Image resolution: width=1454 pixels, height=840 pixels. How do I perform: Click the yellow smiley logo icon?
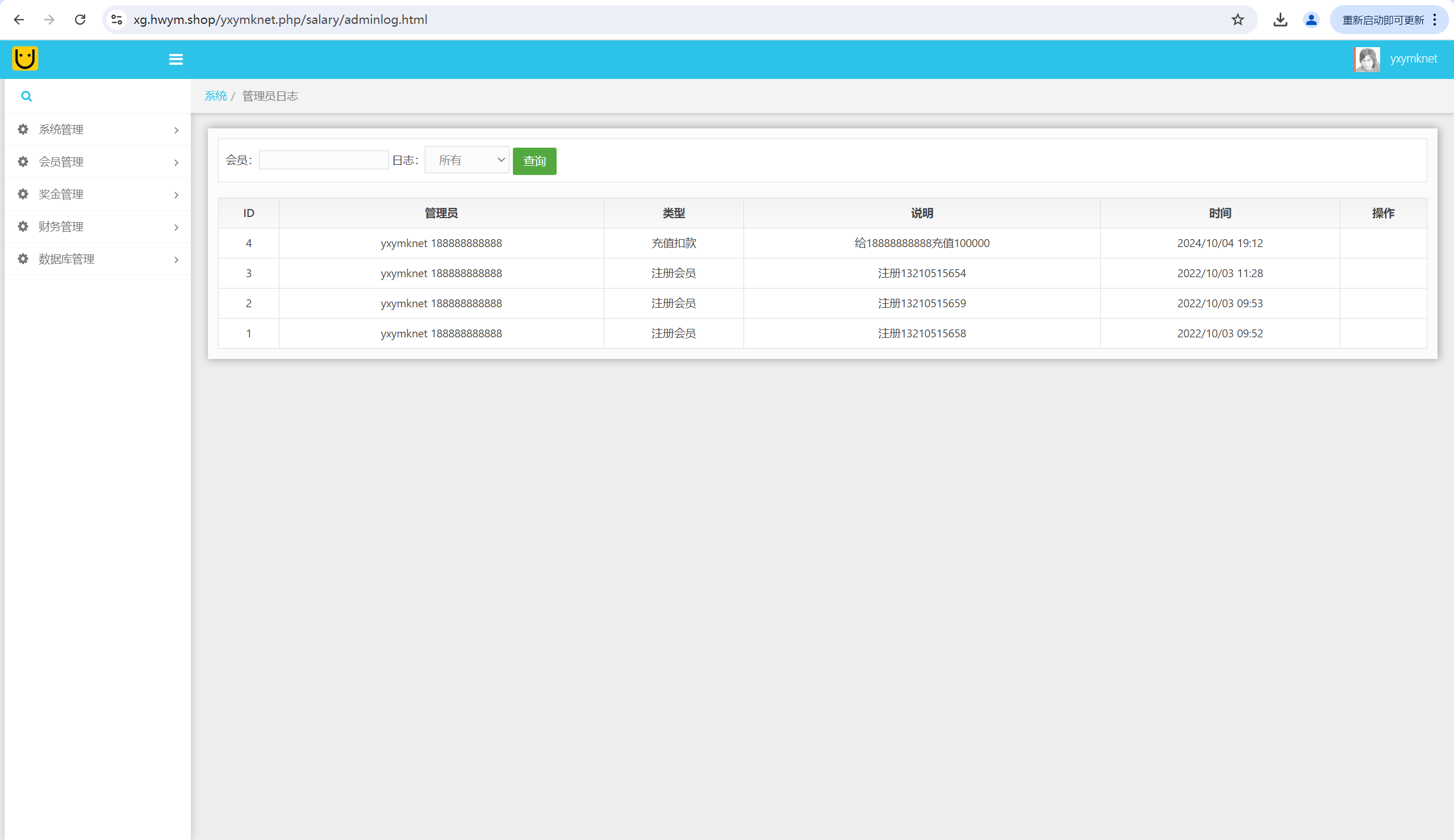[x=25, y=58]
